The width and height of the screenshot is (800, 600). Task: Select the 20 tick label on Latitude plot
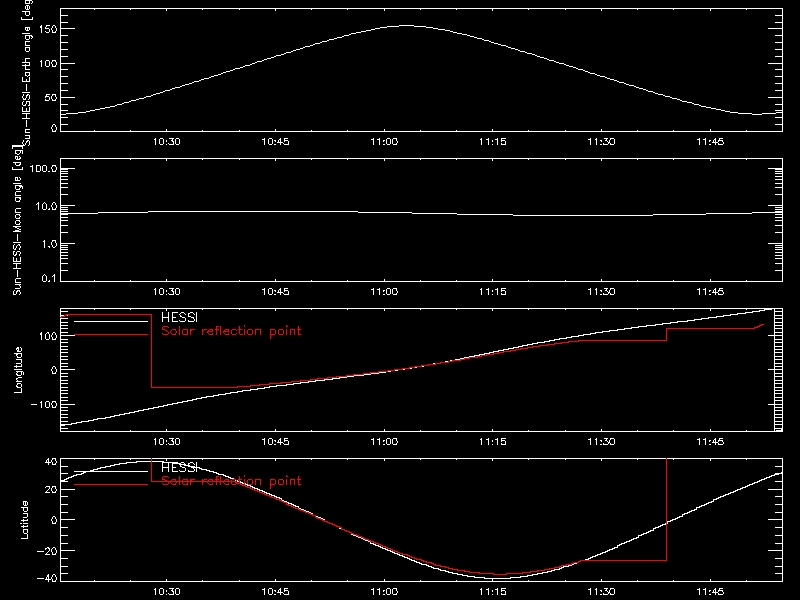coord(51,489)
